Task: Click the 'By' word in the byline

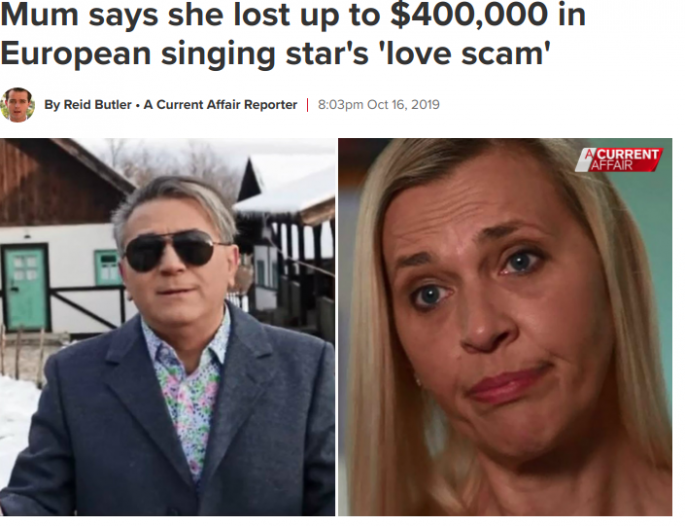Action: (52, 105)
